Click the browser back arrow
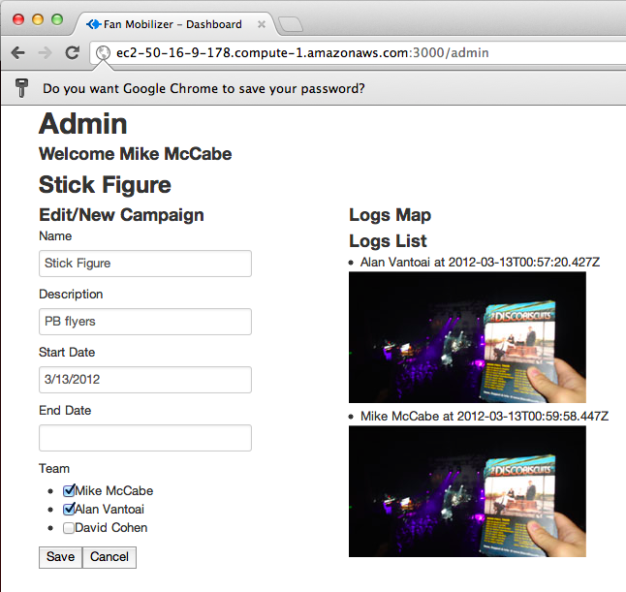Screen dimensions: 626x592 [x=18, y=52]
